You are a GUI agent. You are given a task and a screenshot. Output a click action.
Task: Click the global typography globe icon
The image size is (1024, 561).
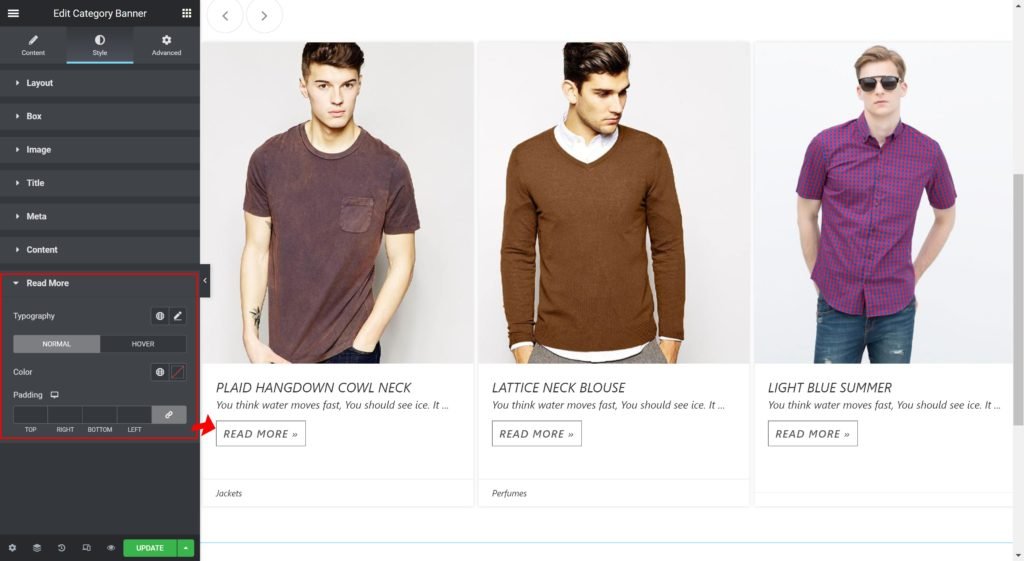[160, 316]
